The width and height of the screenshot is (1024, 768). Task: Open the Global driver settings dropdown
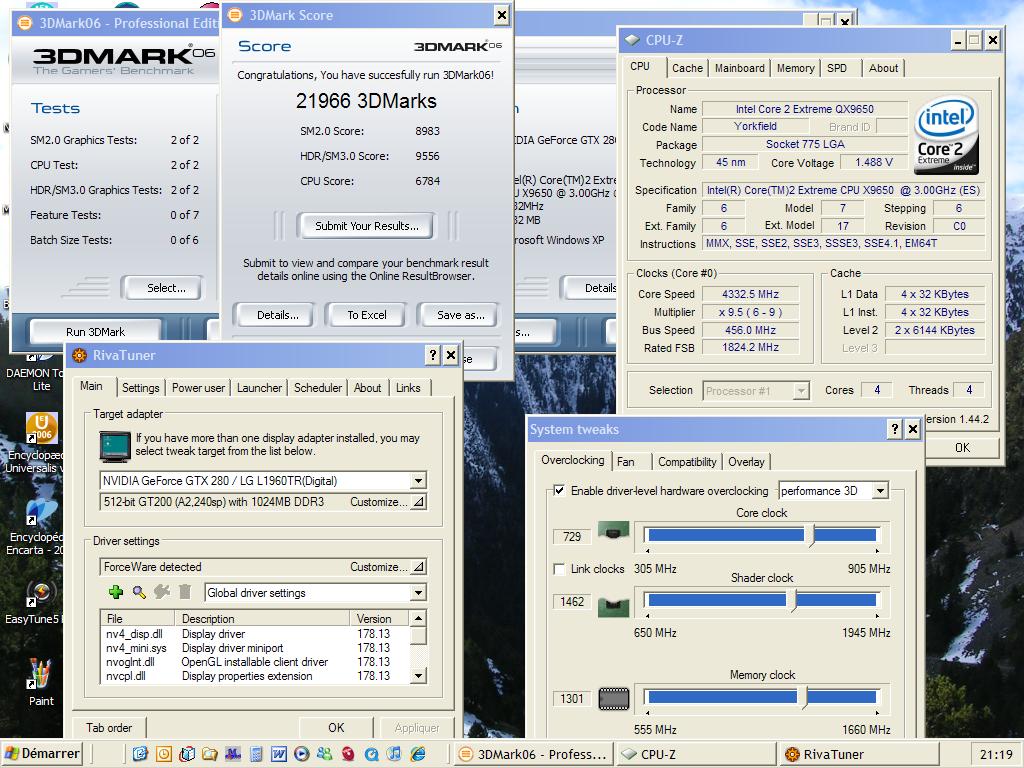tap(418, 592)
